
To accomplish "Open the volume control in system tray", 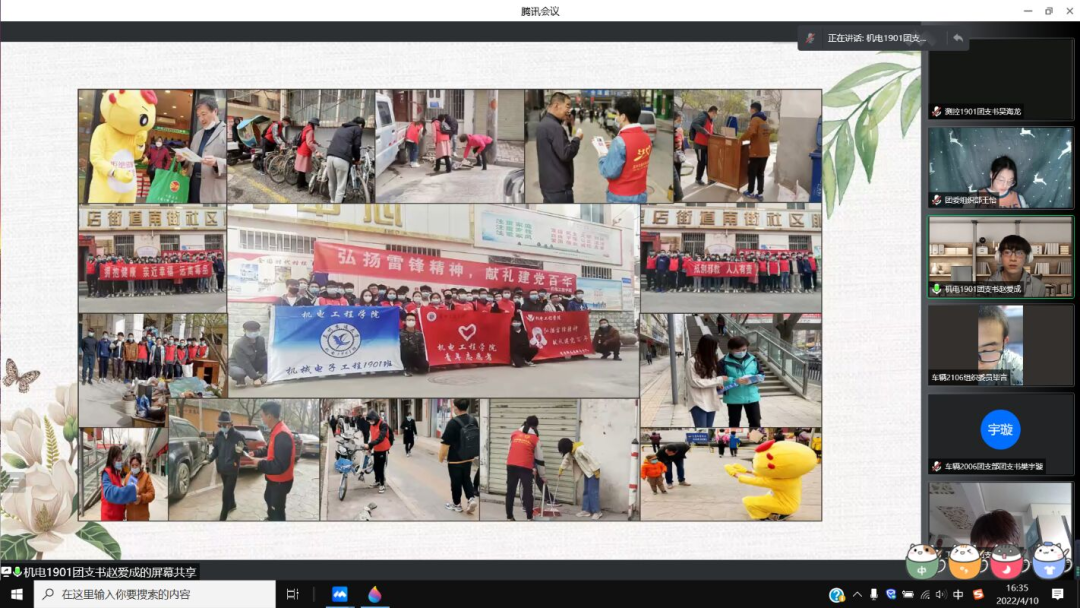I will coord(941,595).
